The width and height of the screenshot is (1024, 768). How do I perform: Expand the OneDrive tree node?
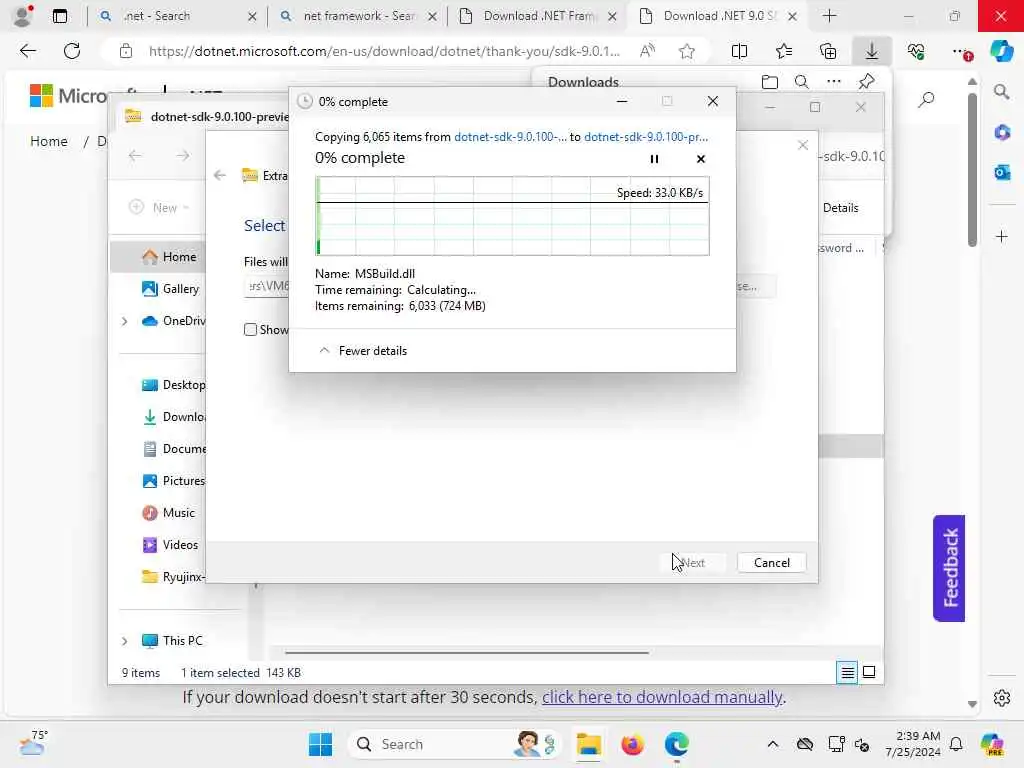124,321
